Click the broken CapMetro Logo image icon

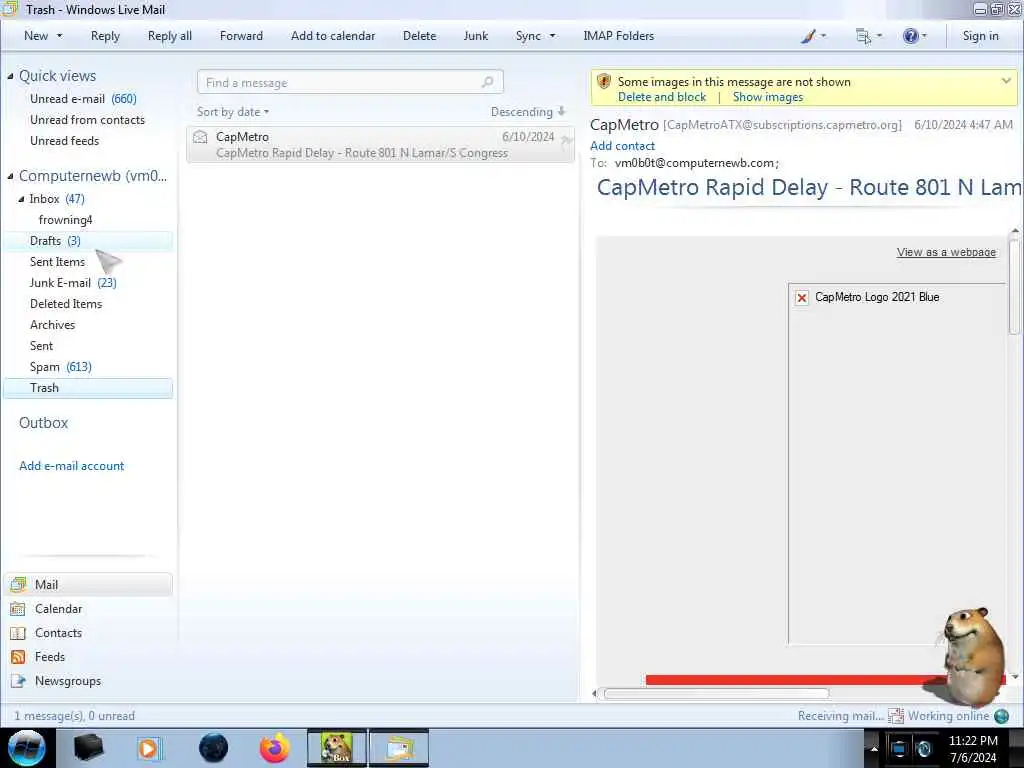(x=802, y=298)
